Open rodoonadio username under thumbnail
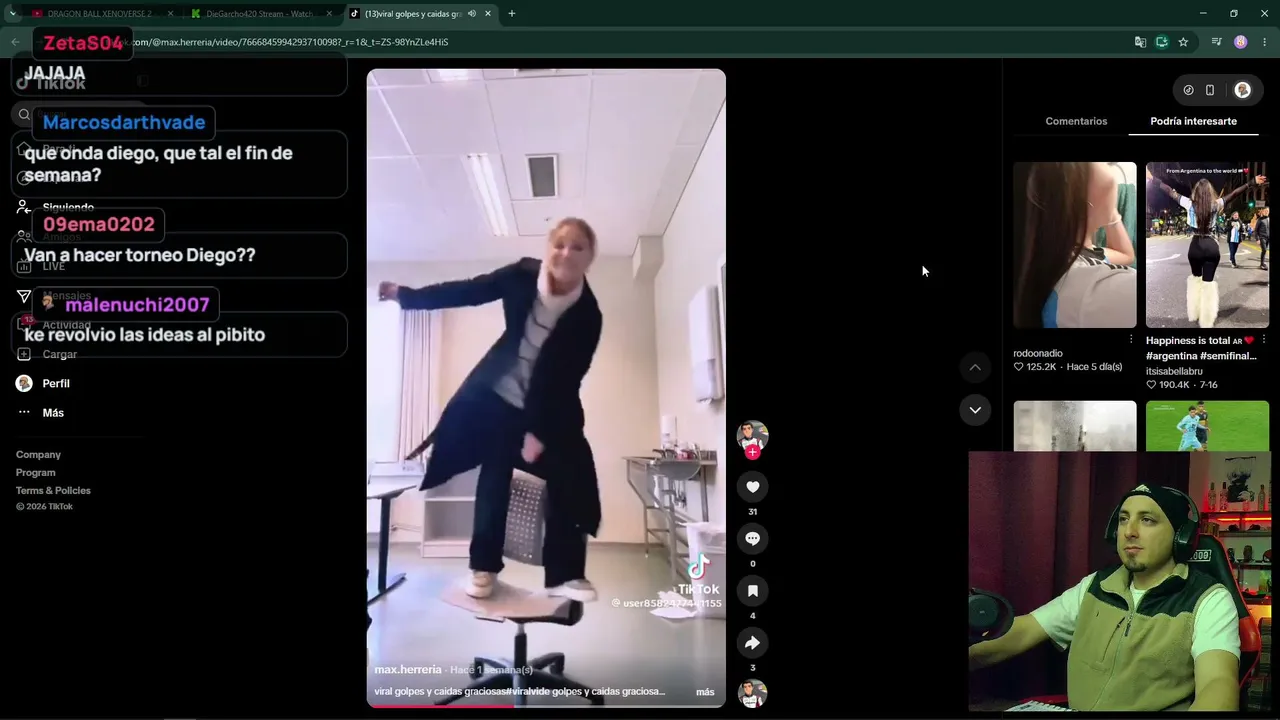 1038,353
